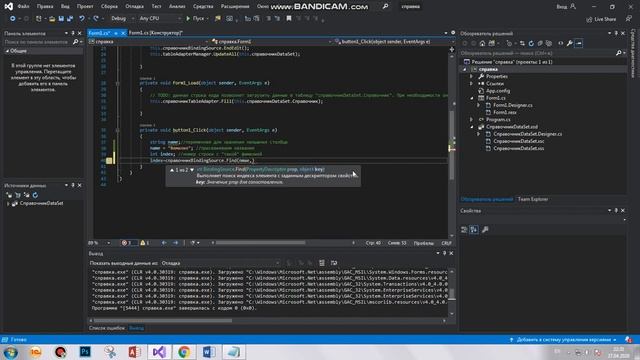The height and width of the screenshot is (360, 640).
Task: Open the Сборка menu
Action: pyautogui.click(x=109, y=7)
